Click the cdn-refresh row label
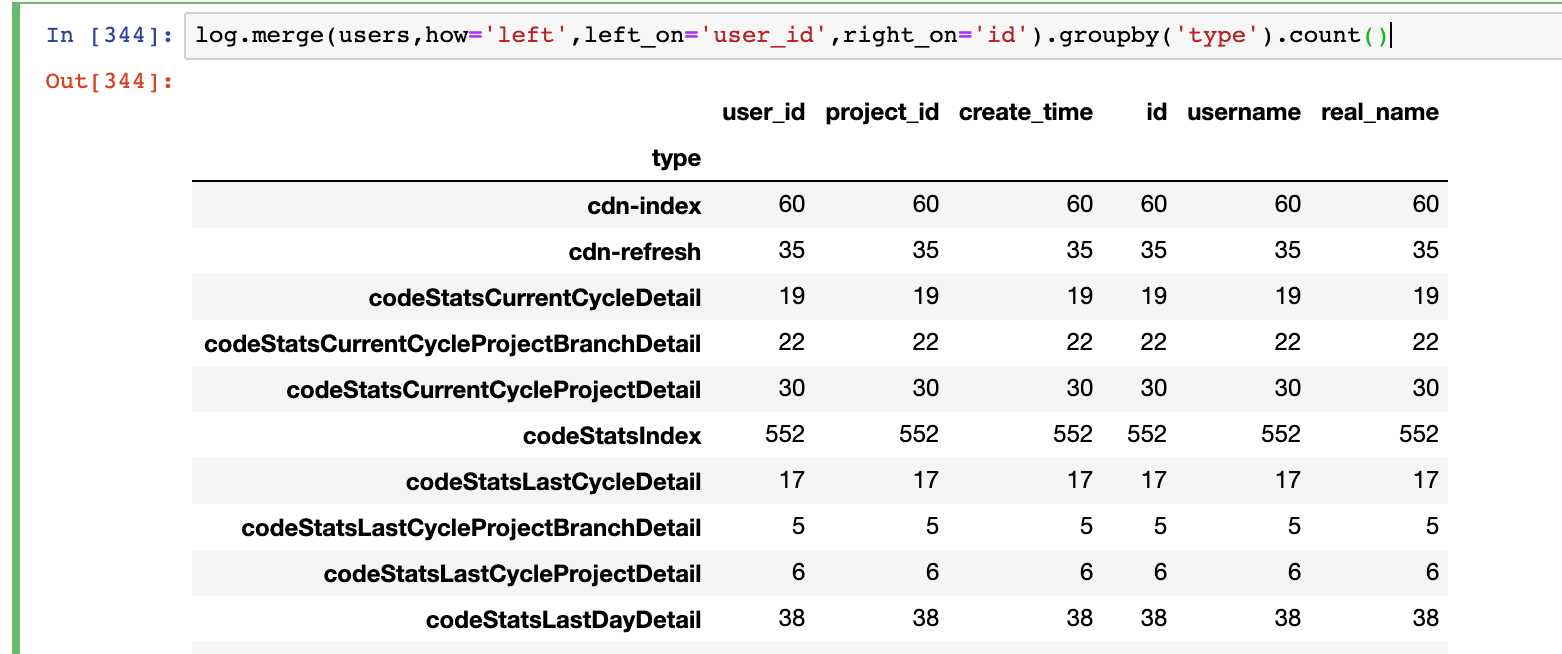The image size is (1562, 654). coord(635,251)
